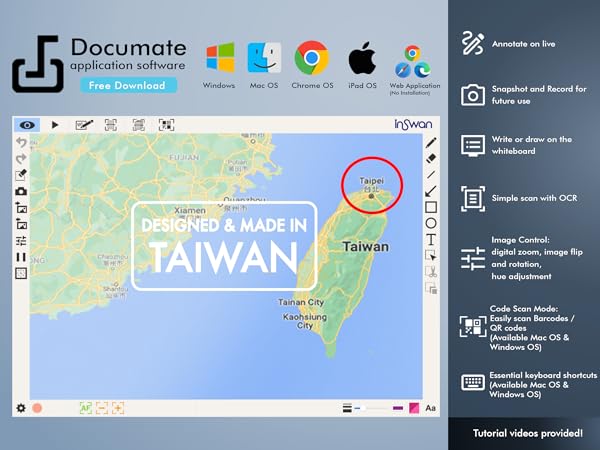Start recording with the red record button
600x450 pixels.
click(x=37, y=408)
